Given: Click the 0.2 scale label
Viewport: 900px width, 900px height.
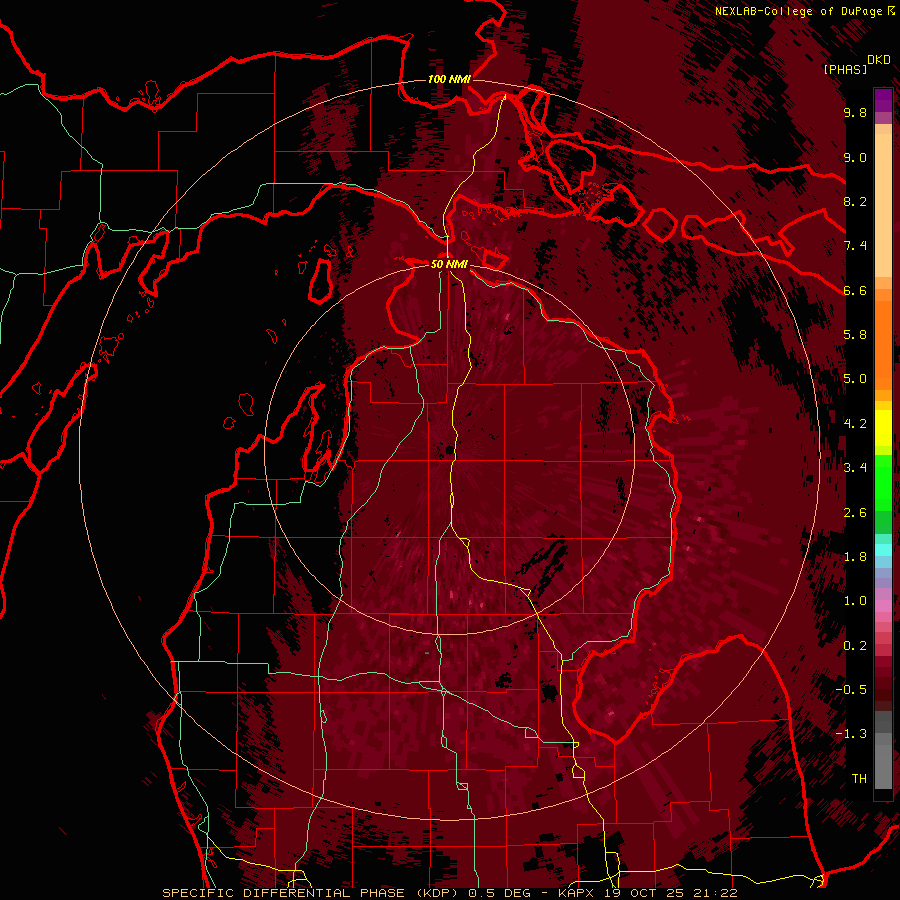Looking at the screenshot, I should 855,646.
